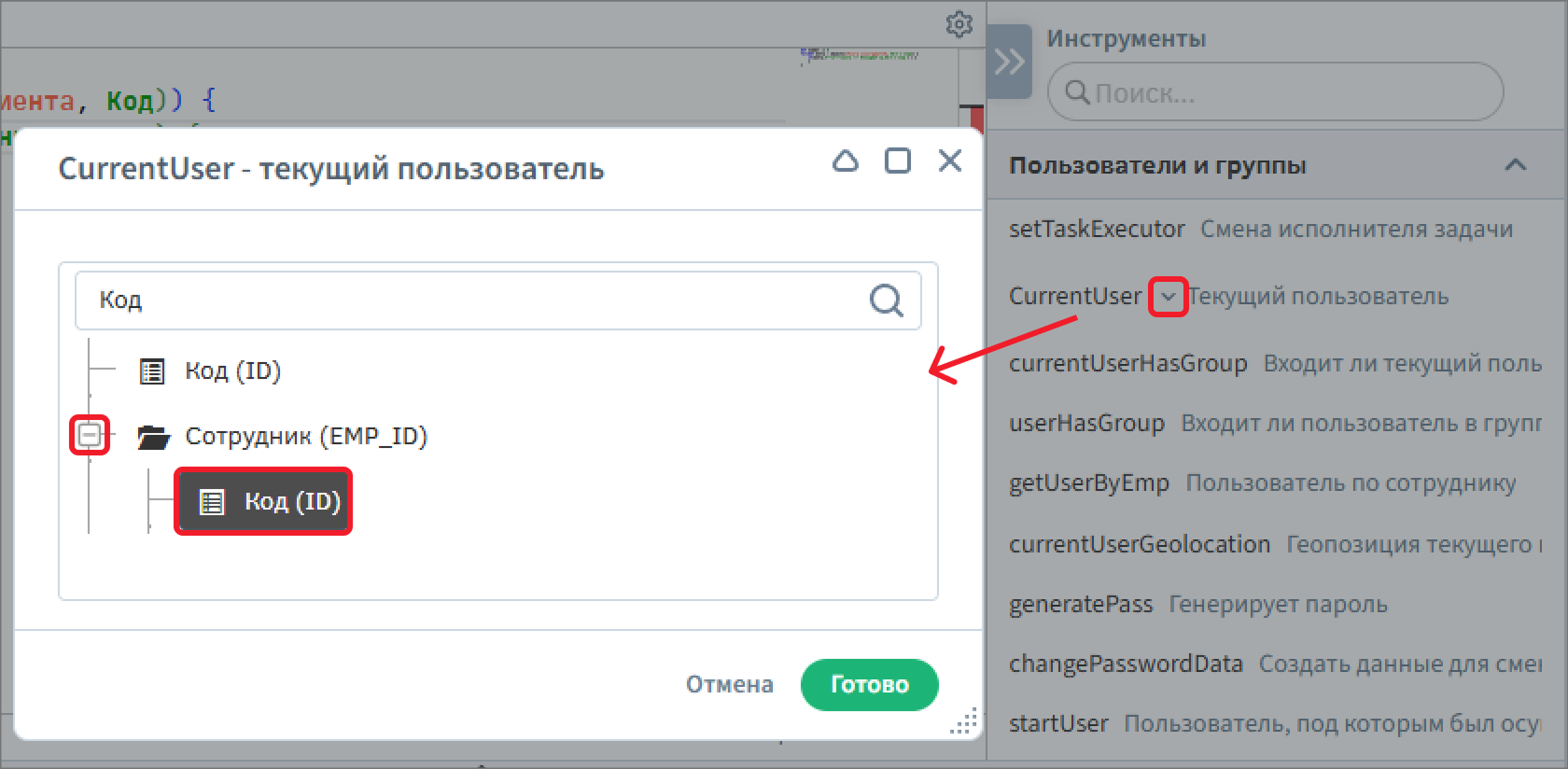The width and height of the screenshot is (1568, 769).
Task: Collapse the tools panel with double-arrow icon
Action: (x=1009, y=63)
